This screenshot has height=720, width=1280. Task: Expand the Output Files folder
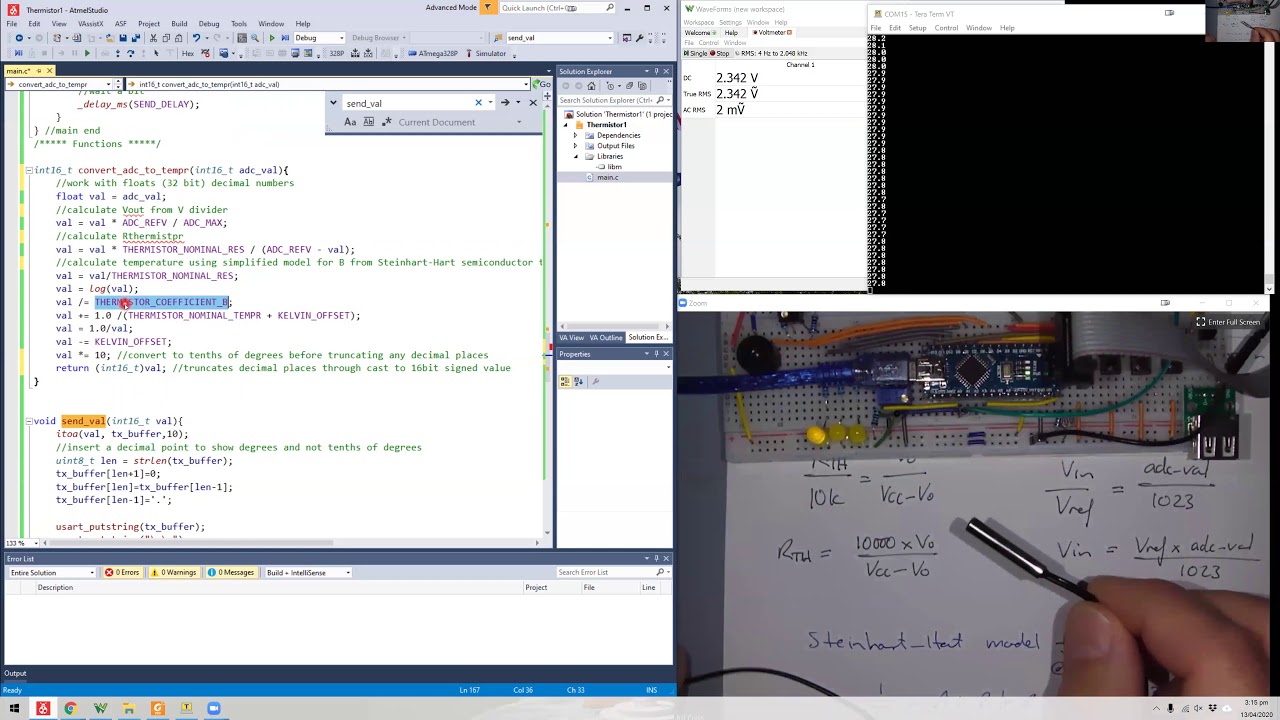[575, 146]
